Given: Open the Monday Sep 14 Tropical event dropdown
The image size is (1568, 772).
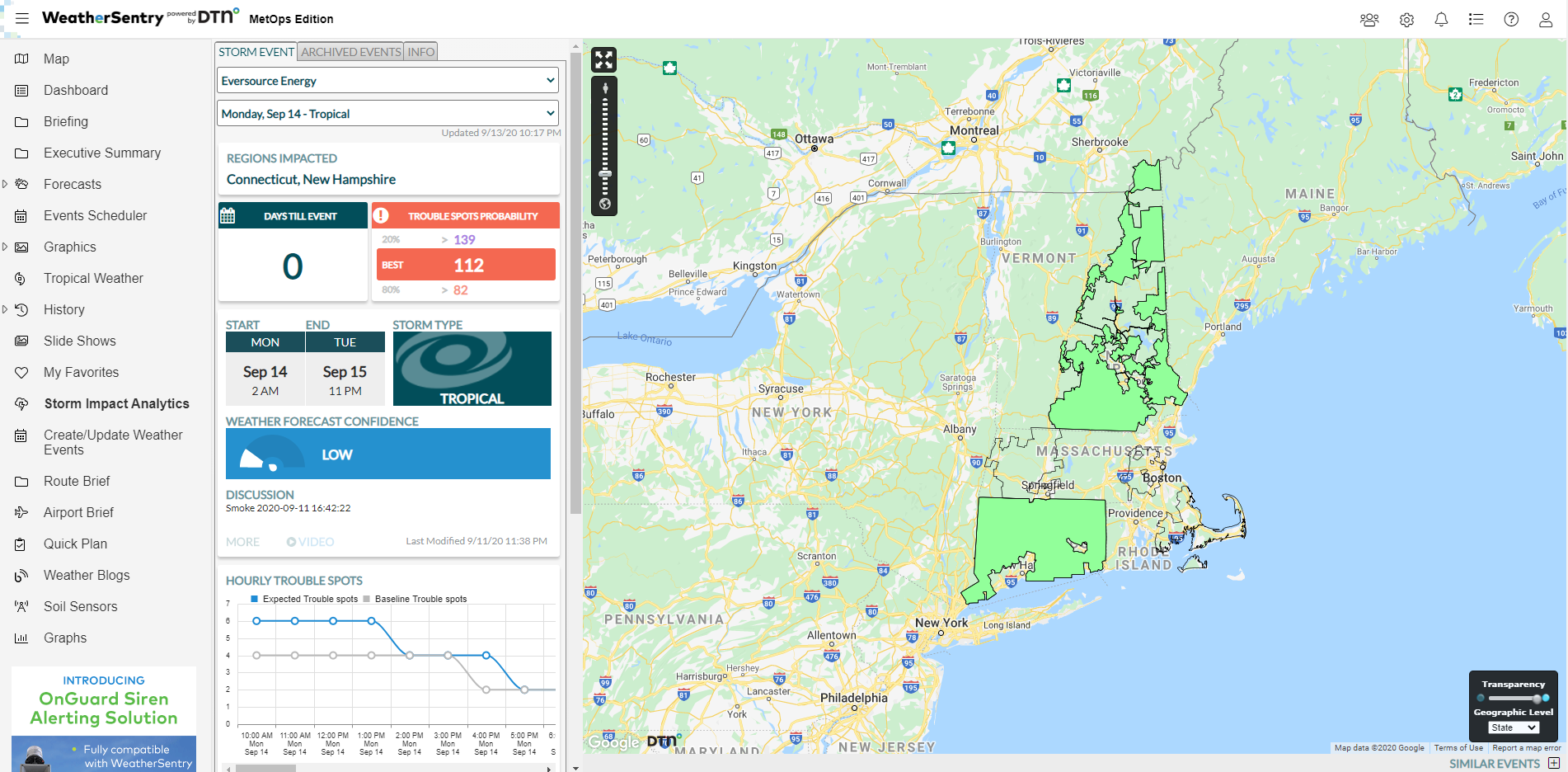Looking at the screenshot, I should (x=387, y=113).
